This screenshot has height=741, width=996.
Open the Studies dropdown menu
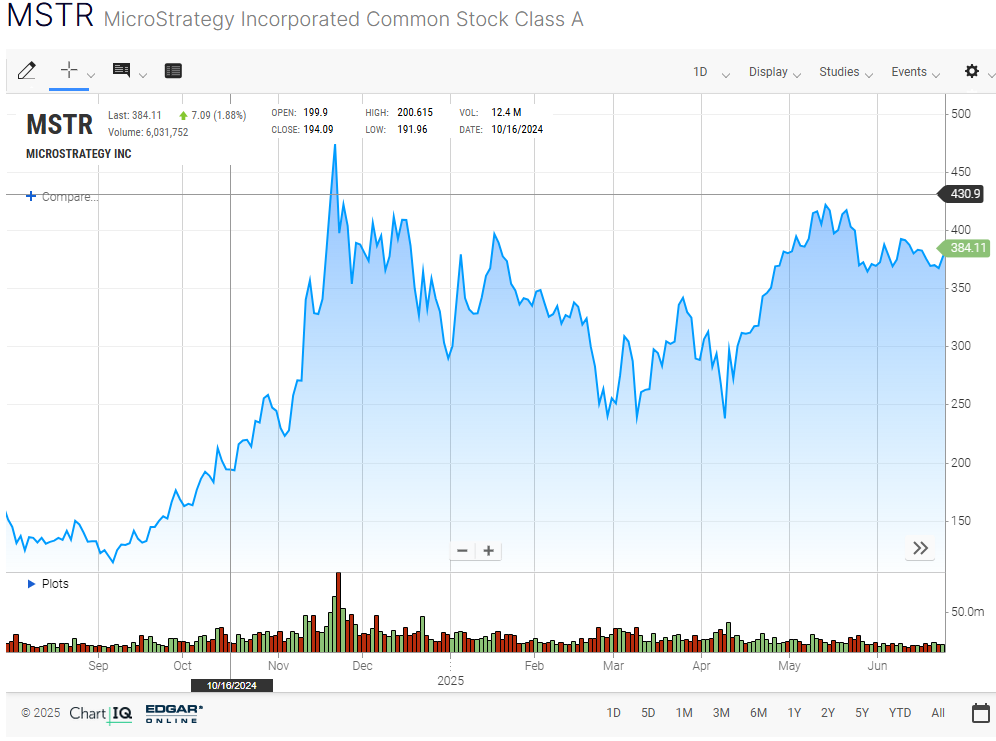pyautogui.click(x=845, y=72)
